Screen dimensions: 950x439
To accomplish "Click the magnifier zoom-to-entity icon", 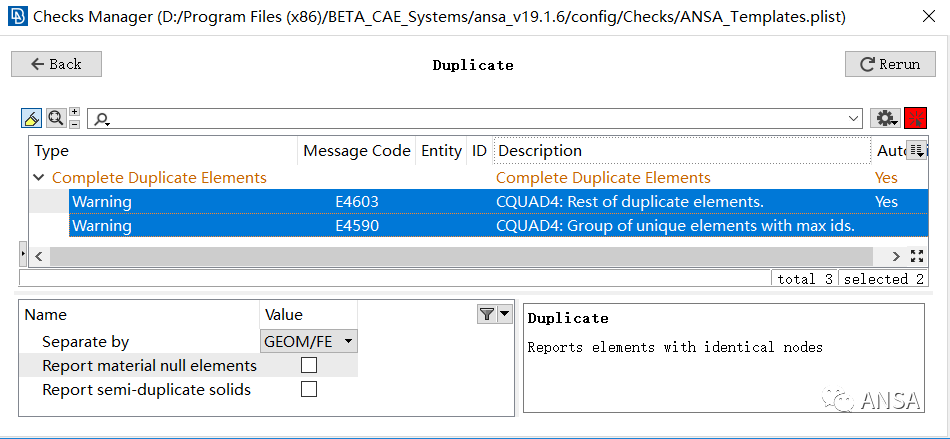I will pos(56,117).
